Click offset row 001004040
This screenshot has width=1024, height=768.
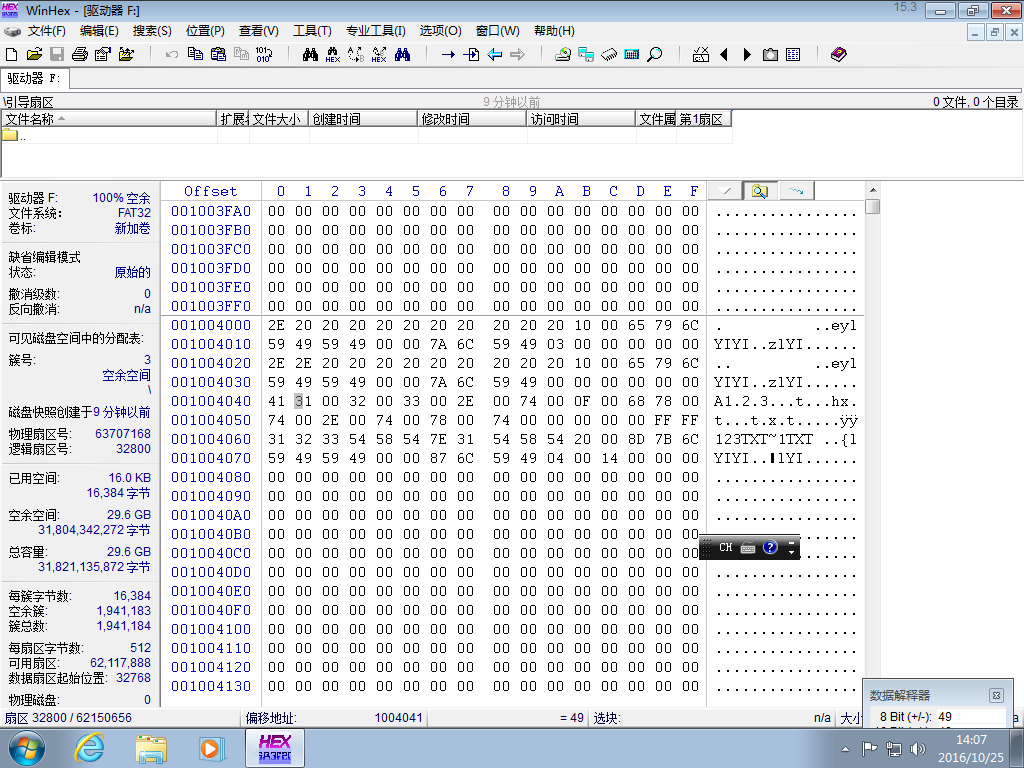(211, 401)
